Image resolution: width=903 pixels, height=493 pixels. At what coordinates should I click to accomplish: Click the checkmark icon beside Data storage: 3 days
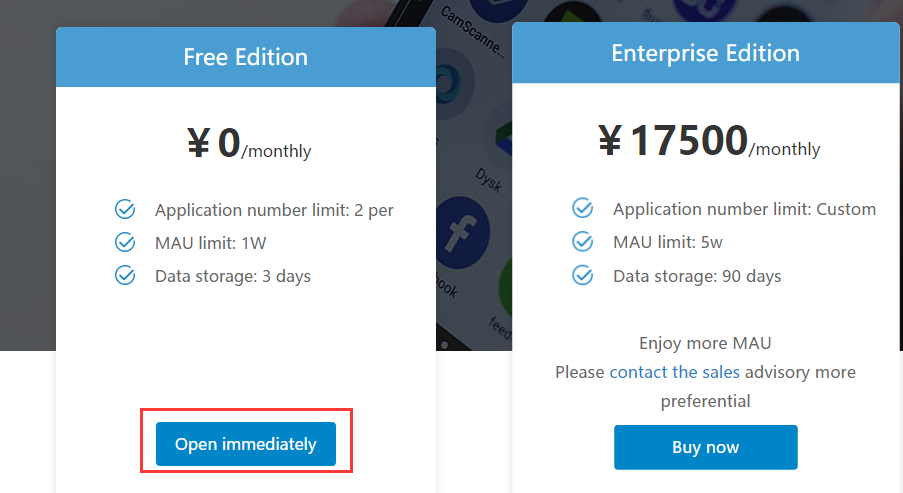coord(125,275)
